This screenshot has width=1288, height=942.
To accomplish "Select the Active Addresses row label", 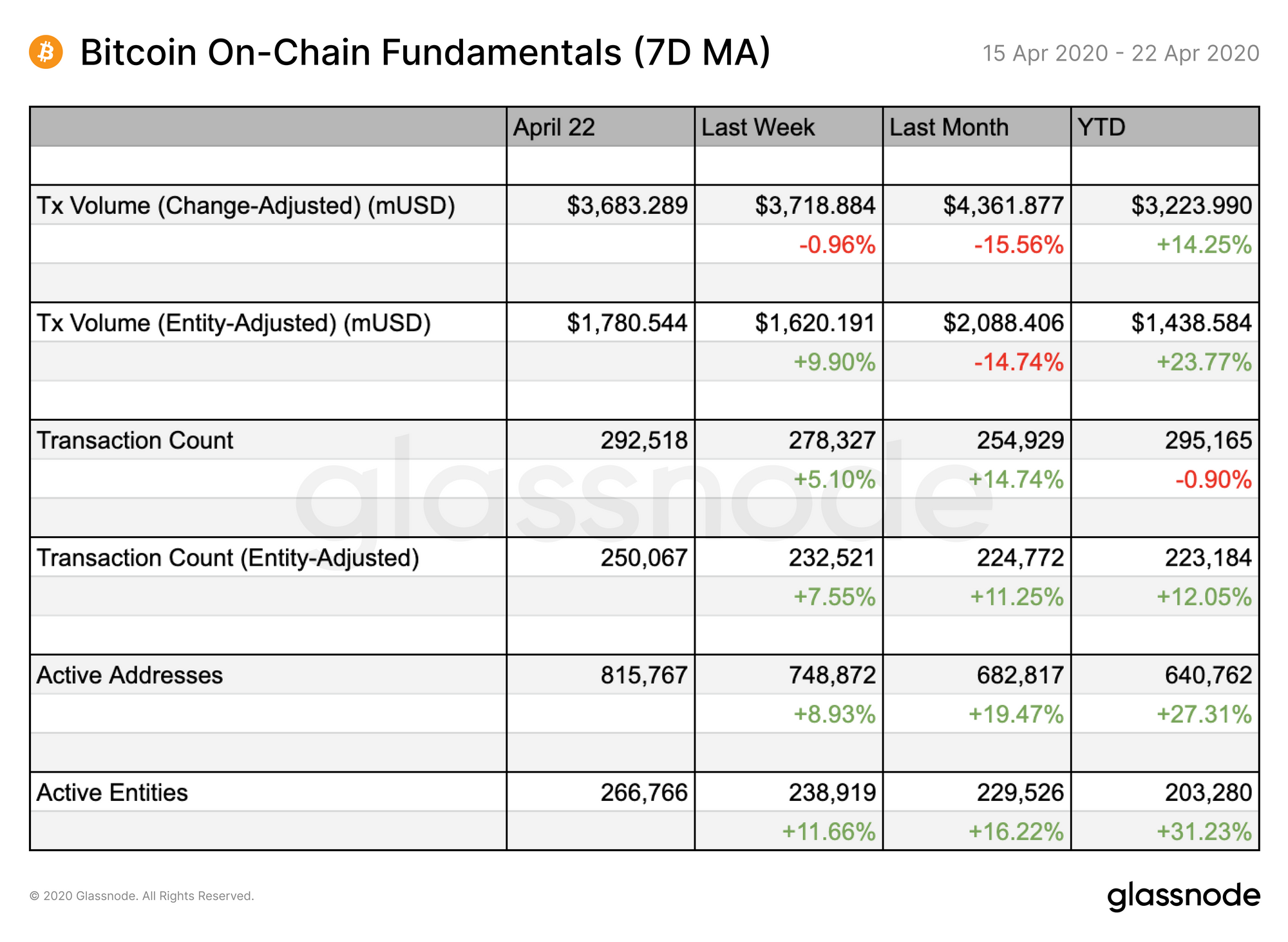I will [129, 675].
